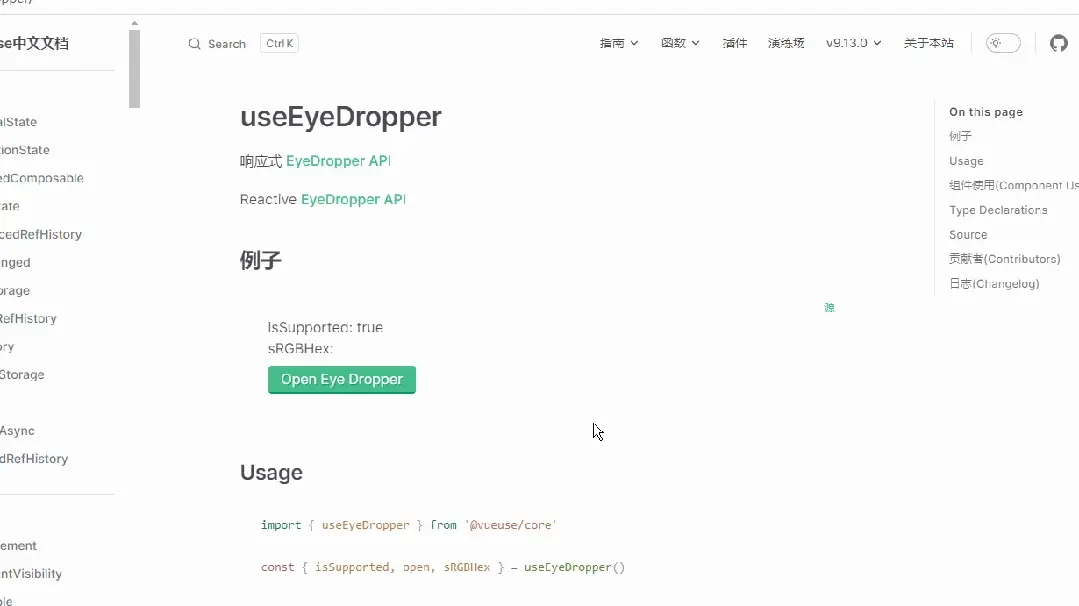Screen dimensions: 1079x606
Task: Jump to the Usage section heading link
Action: [966, 161]
